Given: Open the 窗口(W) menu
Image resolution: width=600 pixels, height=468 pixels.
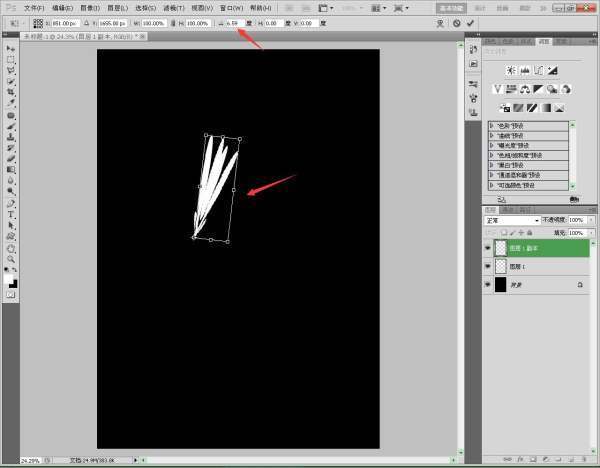Looking at the screenshot, I should tap(232, 7).
